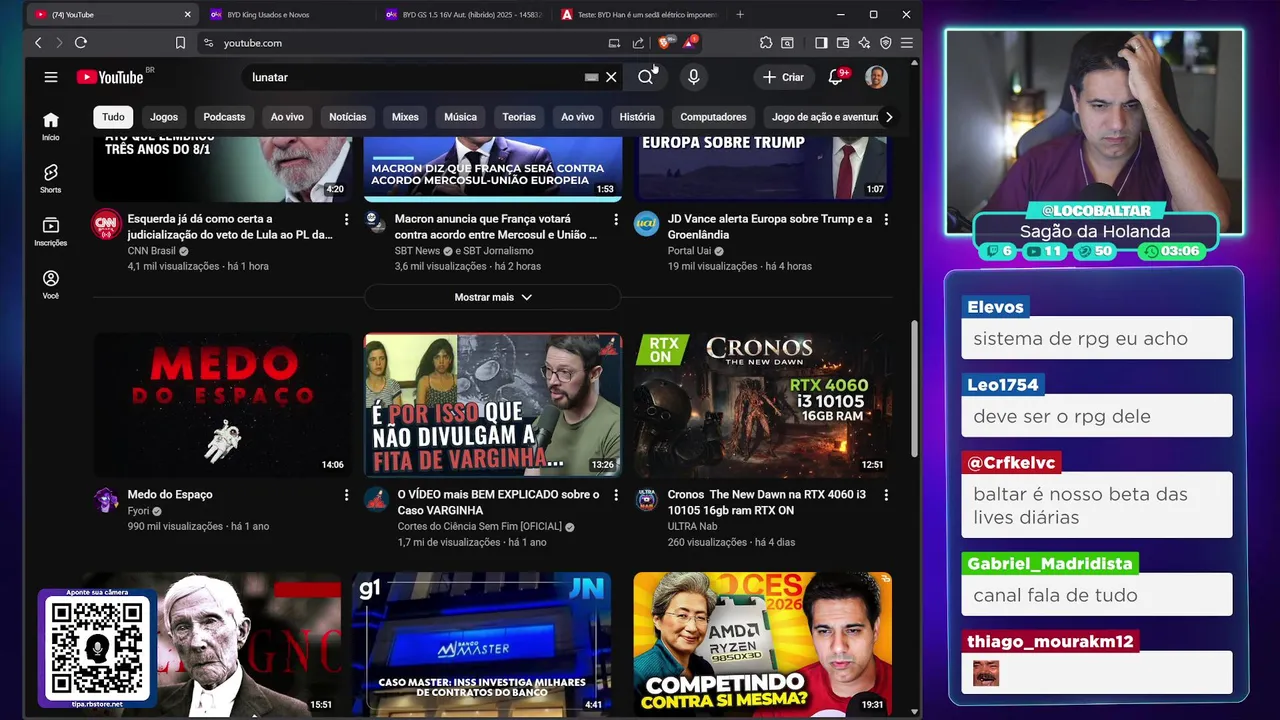Reload the page with the refresh icon
The image size is (1280, 720).
click(x=81, y=43)
